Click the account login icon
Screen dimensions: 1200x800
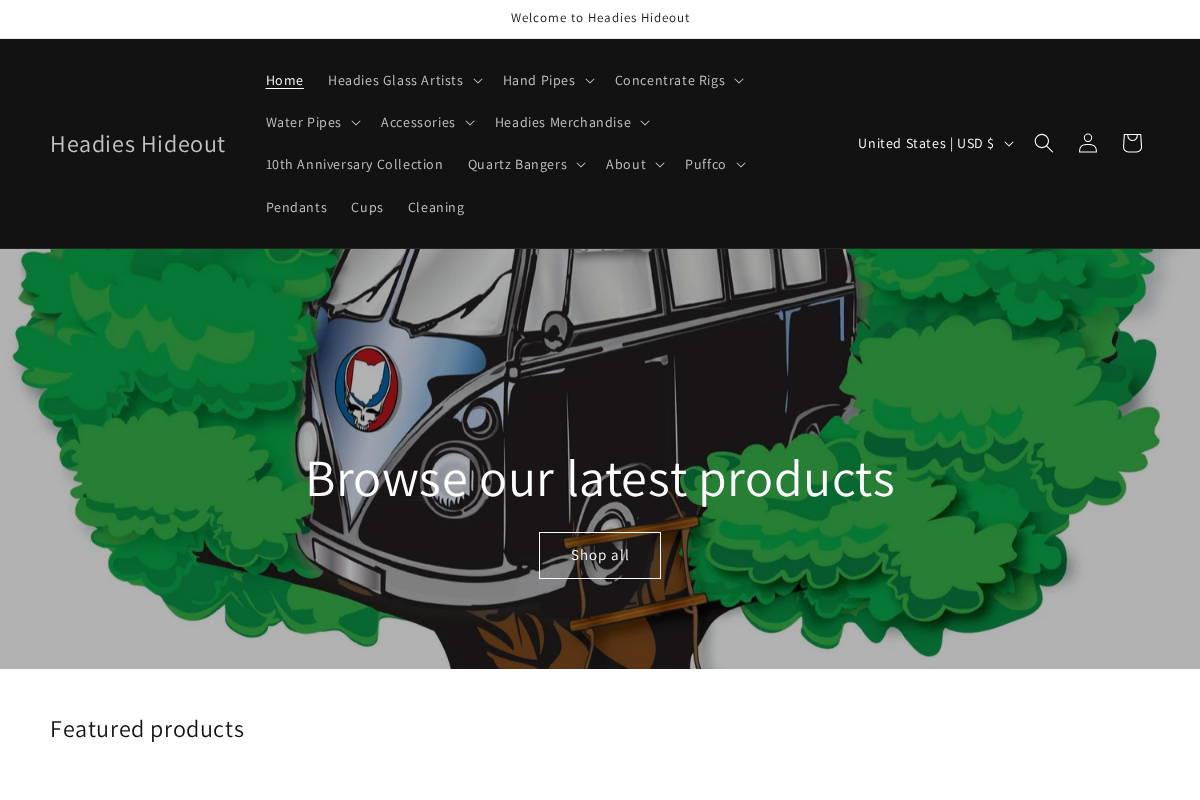[1087, 143]
